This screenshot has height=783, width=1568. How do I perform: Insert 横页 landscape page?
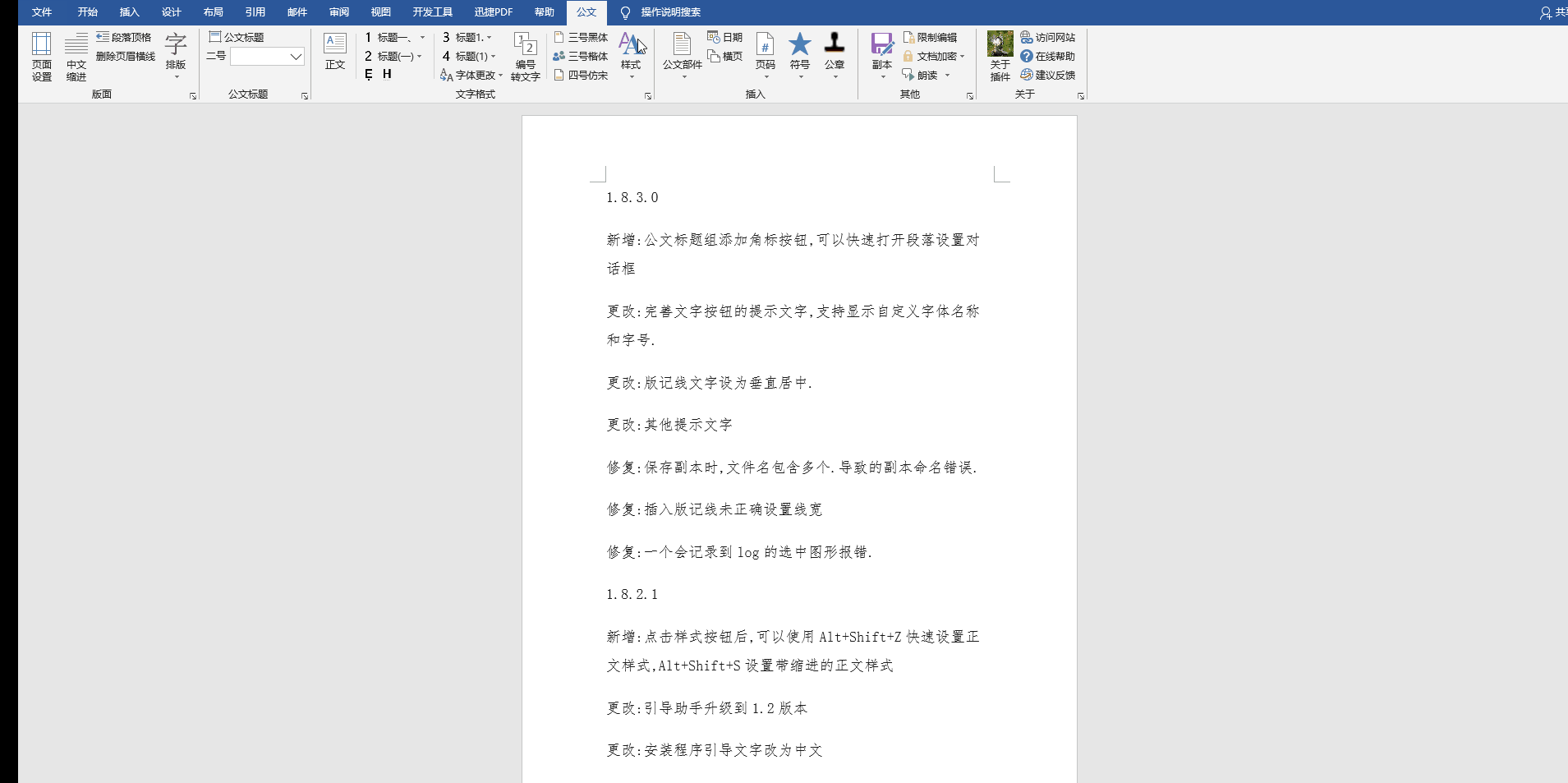pyautogui.click(x=724, y=56)
